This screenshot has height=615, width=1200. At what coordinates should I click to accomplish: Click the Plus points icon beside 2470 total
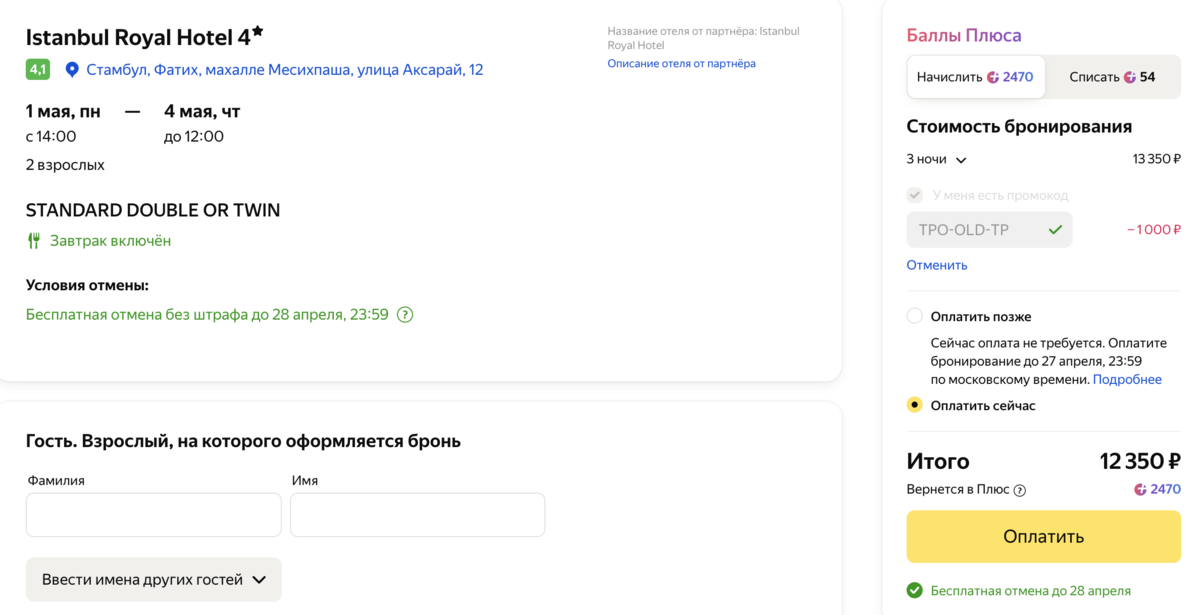1140,490
